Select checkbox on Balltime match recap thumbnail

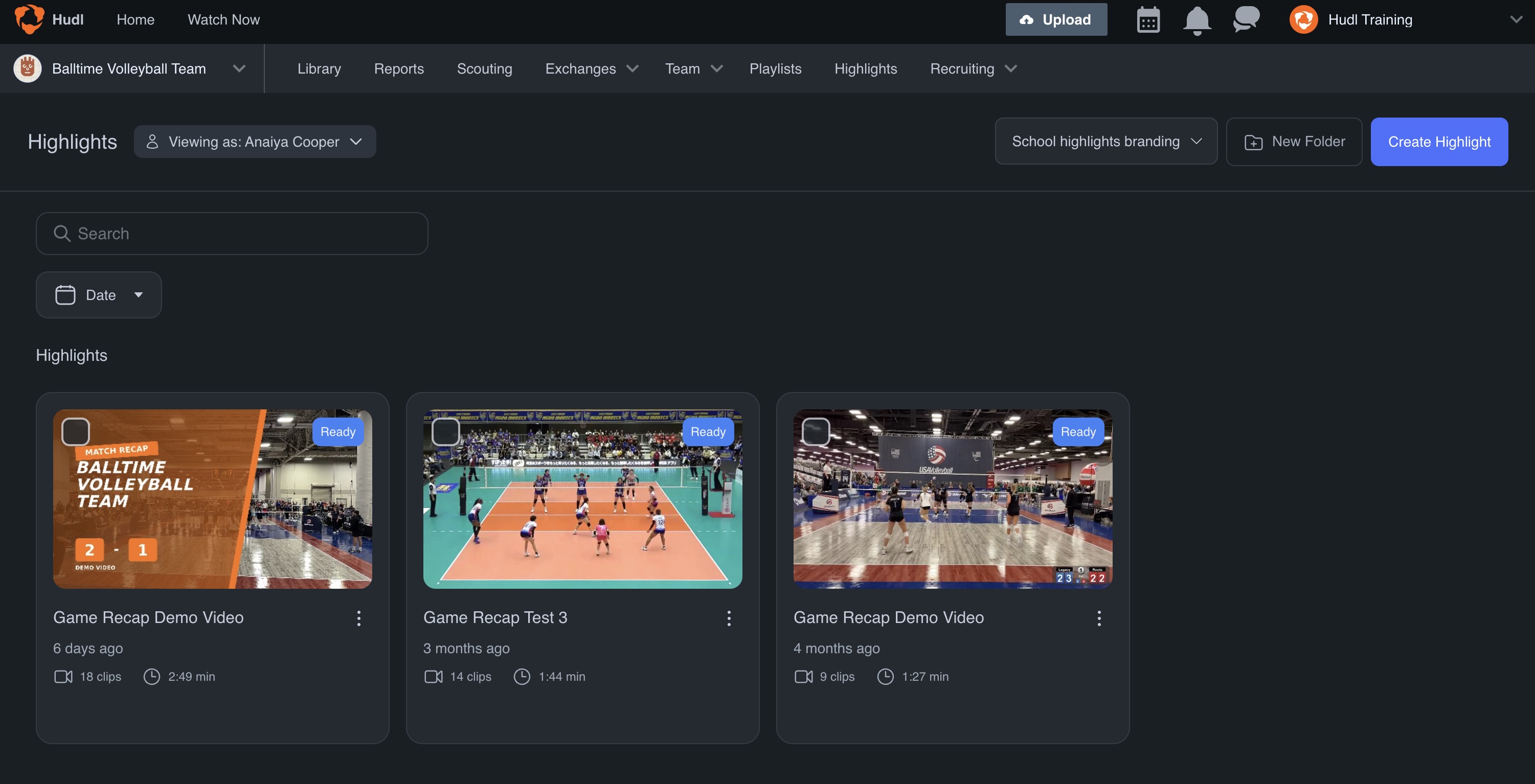click(76, 432)
